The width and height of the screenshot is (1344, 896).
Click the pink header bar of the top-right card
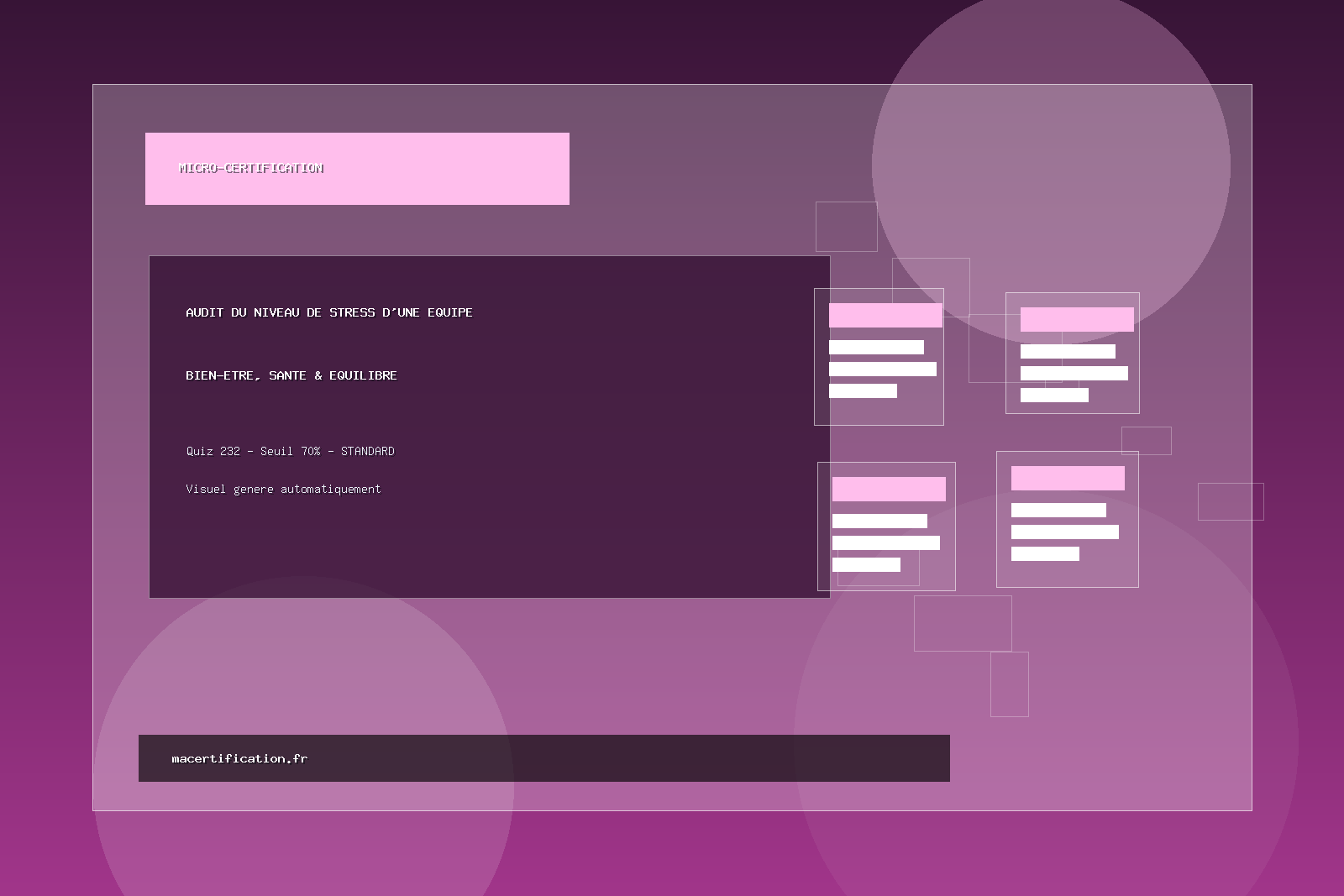click(x=1077, y=319)
